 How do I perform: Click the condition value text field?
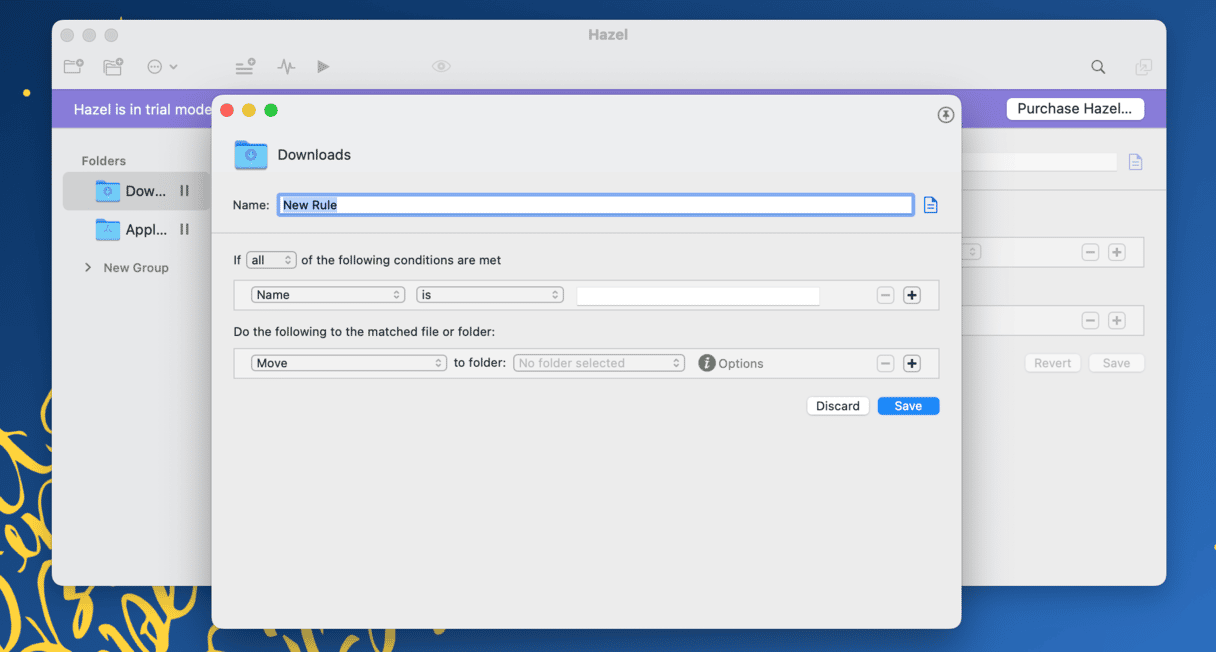tap(698, 296)
